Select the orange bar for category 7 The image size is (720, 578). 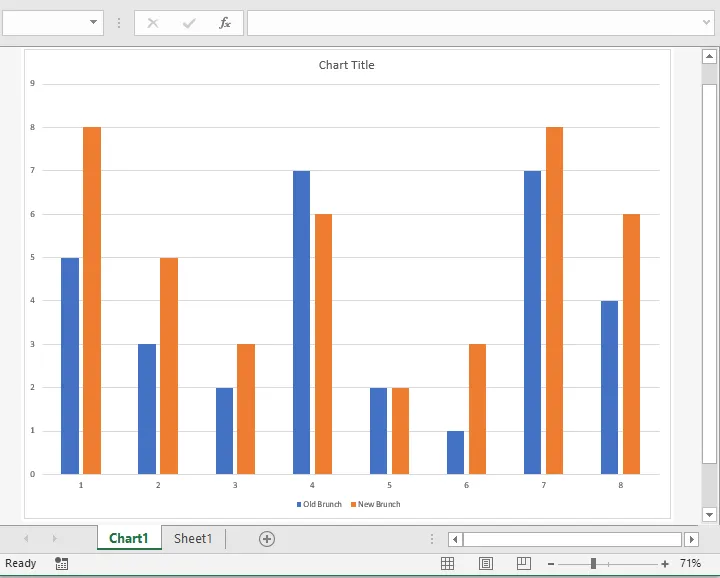tap(554, 301)
